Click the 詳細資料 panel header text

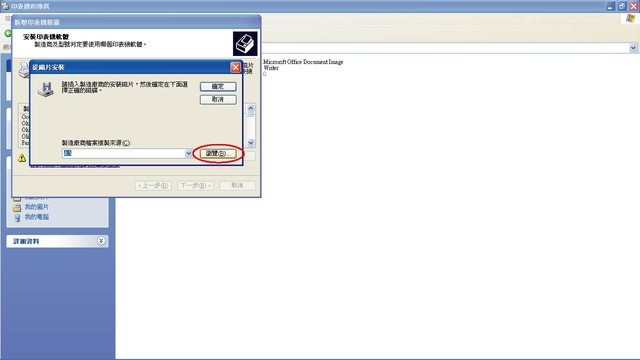[26, 241]
